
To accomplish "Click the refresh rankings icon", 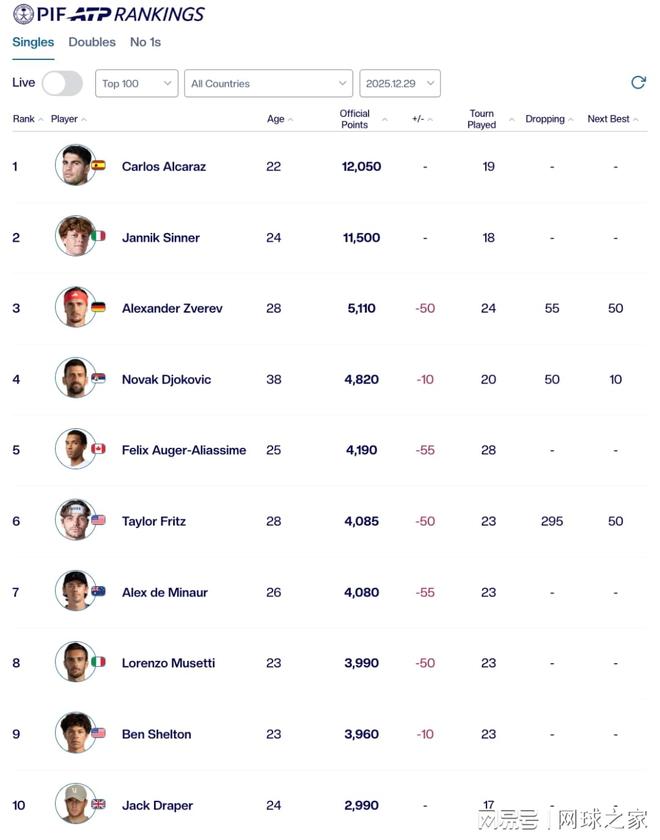I will click(638, 83).
